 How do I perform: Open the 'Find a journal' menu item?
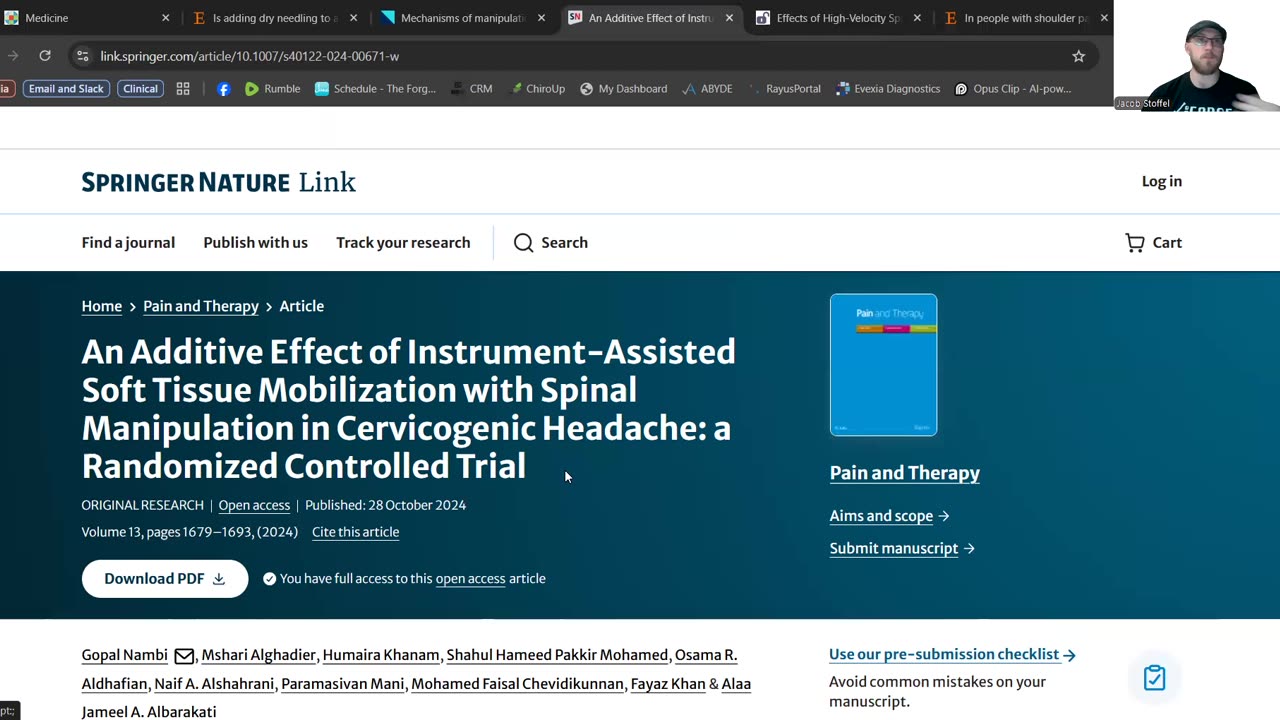click(x=128, y=243)
